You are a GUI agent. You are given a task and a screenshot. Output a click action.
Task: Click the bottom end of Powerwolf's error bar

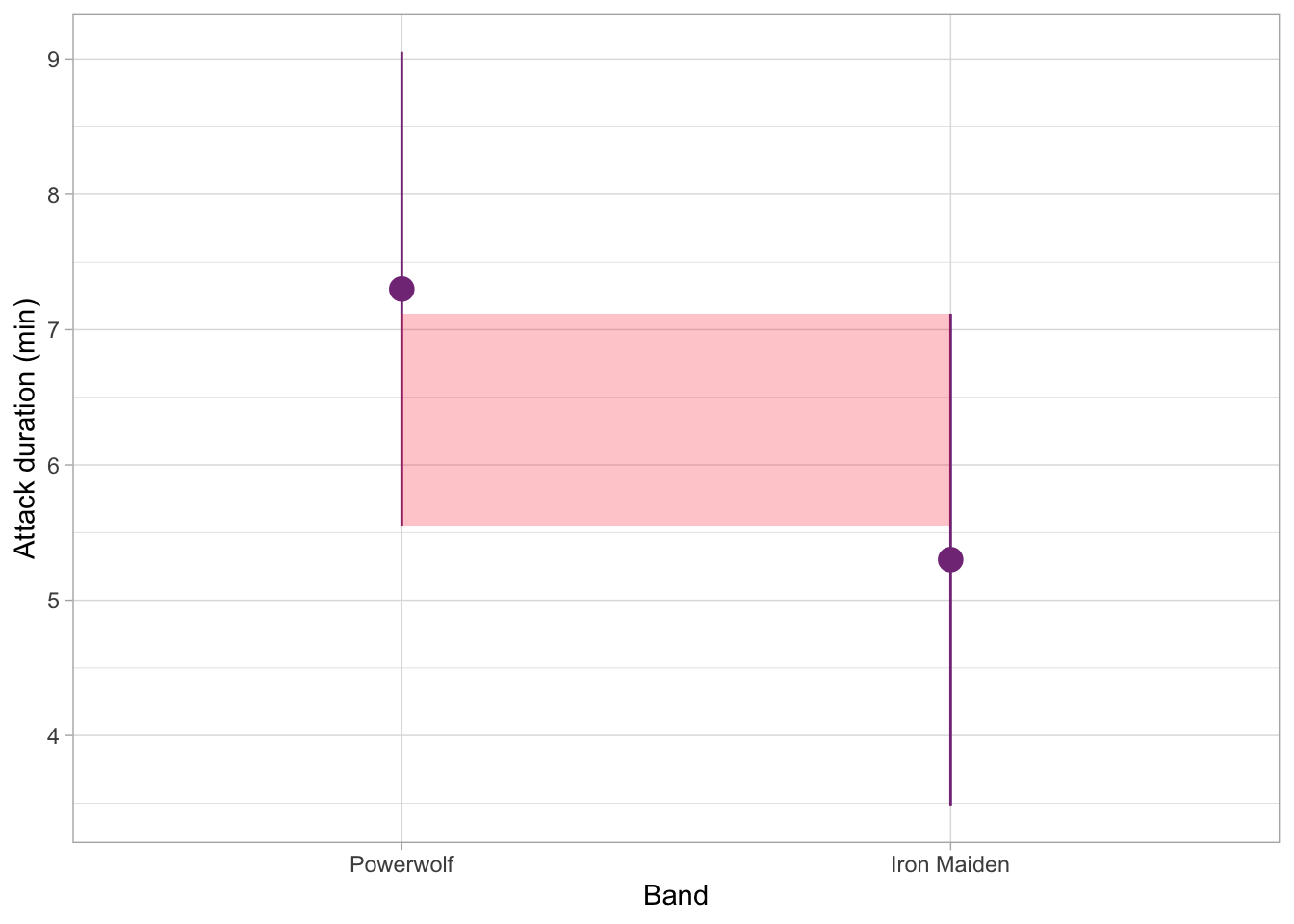[401, 525]
